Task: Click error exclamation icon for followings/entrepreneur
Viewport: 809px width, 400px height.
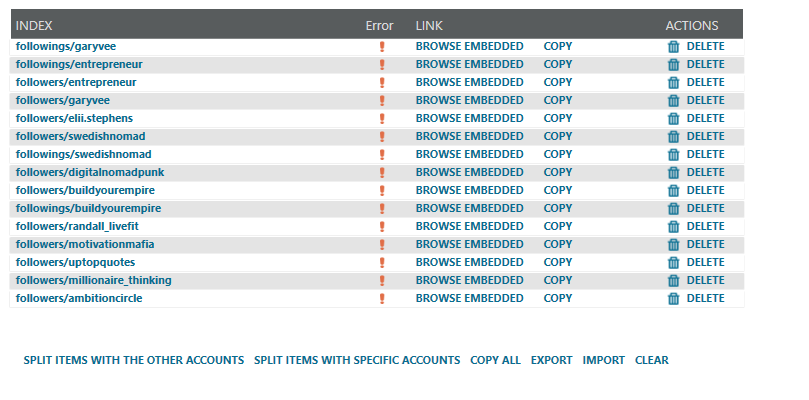Action: point(382,65)
